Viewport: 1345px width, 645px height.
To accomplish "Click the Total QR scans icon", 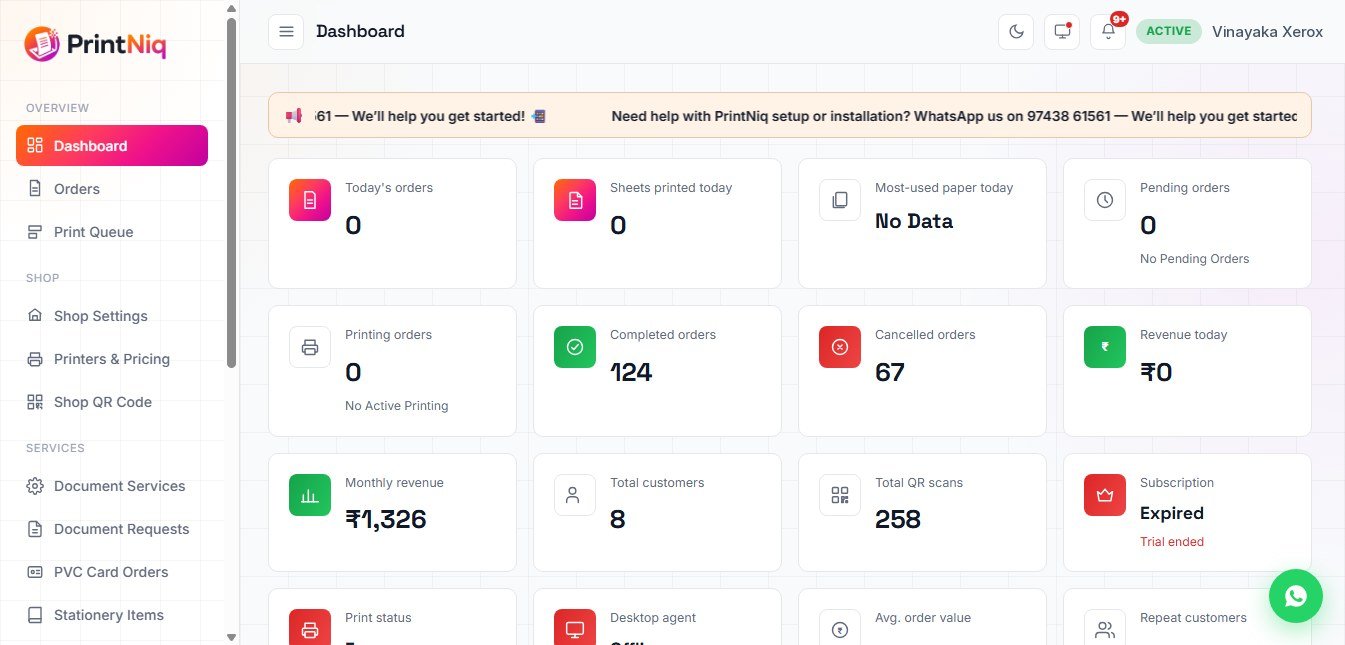I will click(x=840, y=495).
